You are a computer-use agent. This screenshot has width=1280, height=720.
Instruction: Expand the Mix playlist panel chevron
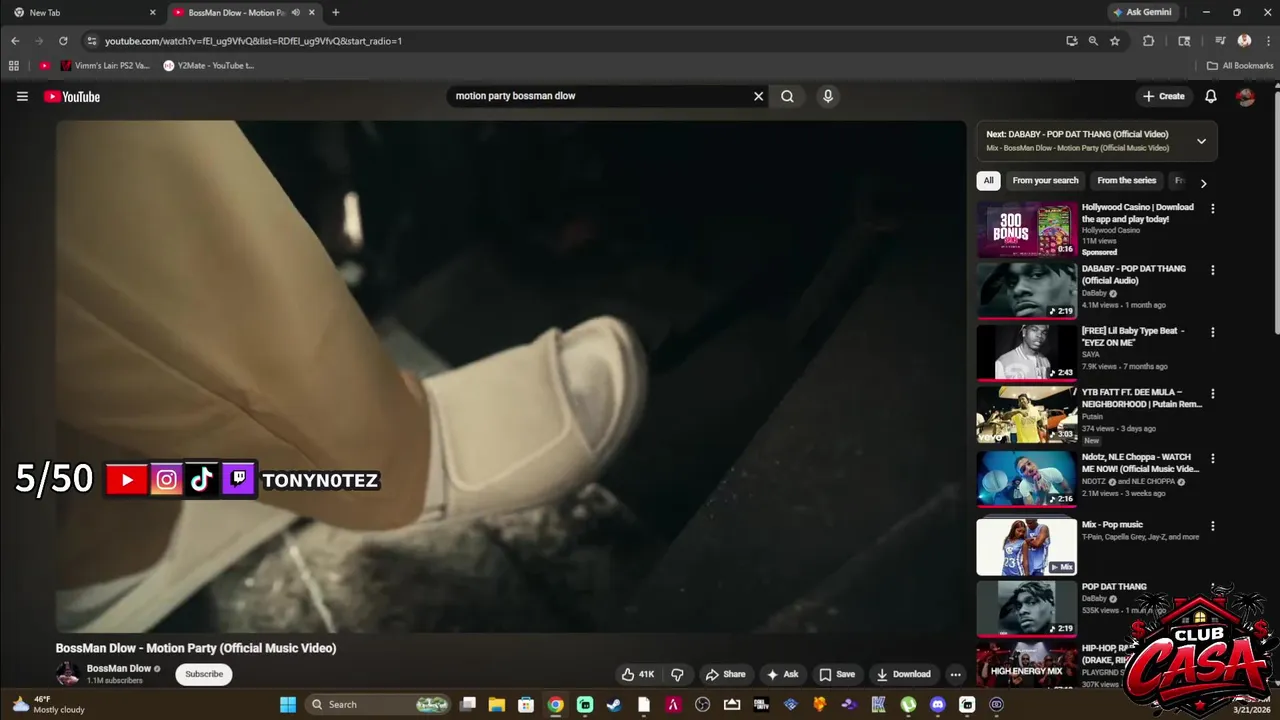point(1201,141)
